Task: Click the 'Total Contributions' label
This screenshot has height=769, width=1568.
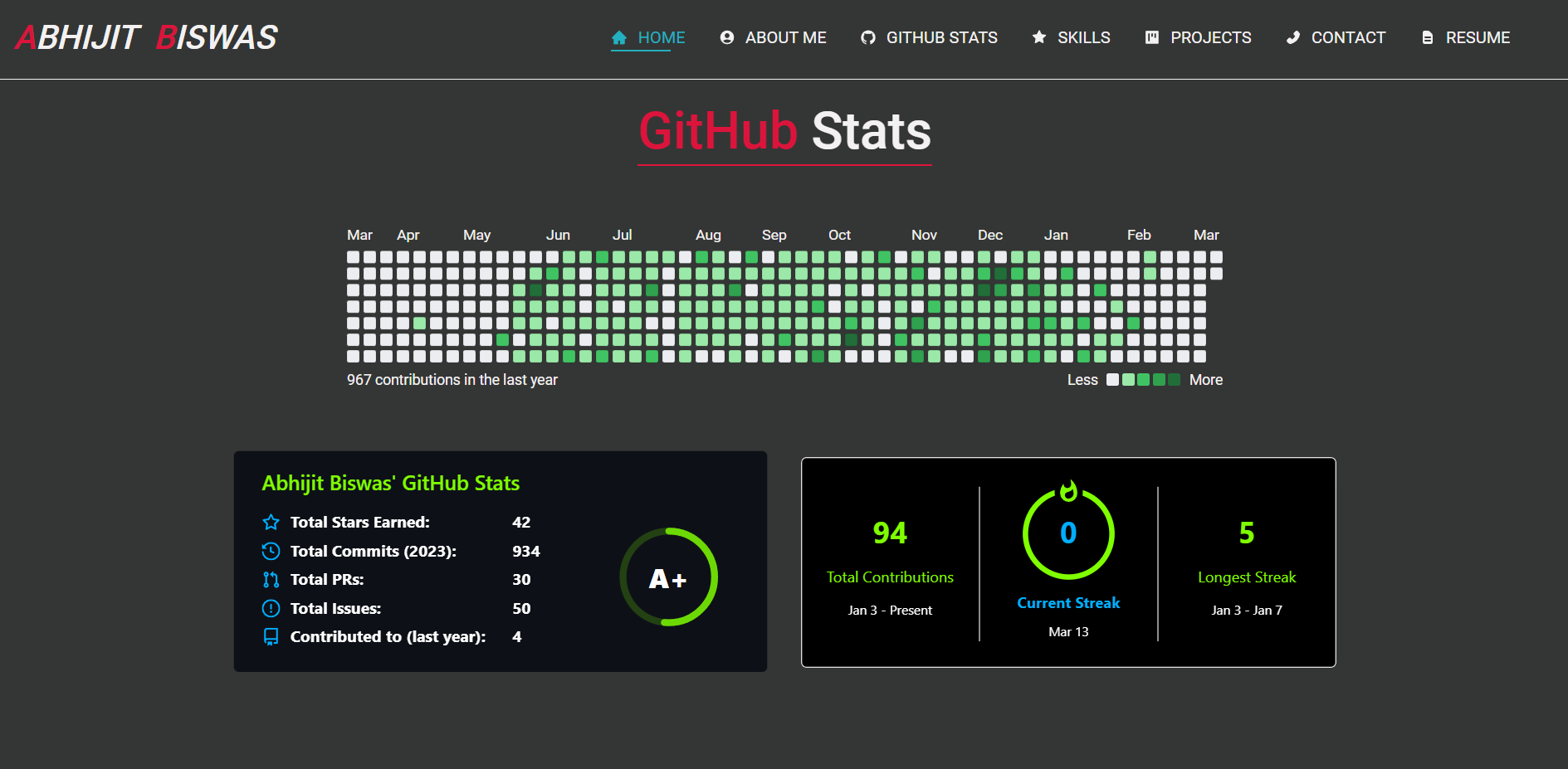Action: click(890, 577)
